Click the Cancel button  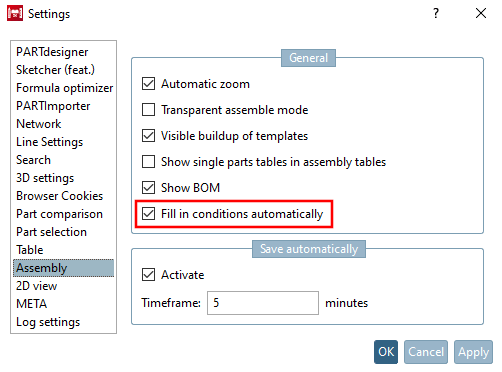[426, 352]
